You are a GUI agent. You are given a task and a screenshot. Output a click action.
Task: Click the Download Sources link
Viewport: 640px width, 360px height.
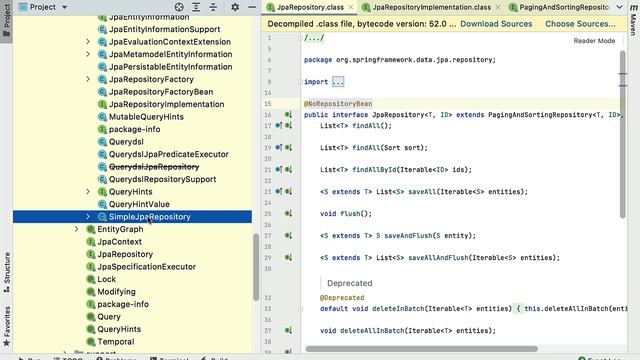click(x=496, y=24)
